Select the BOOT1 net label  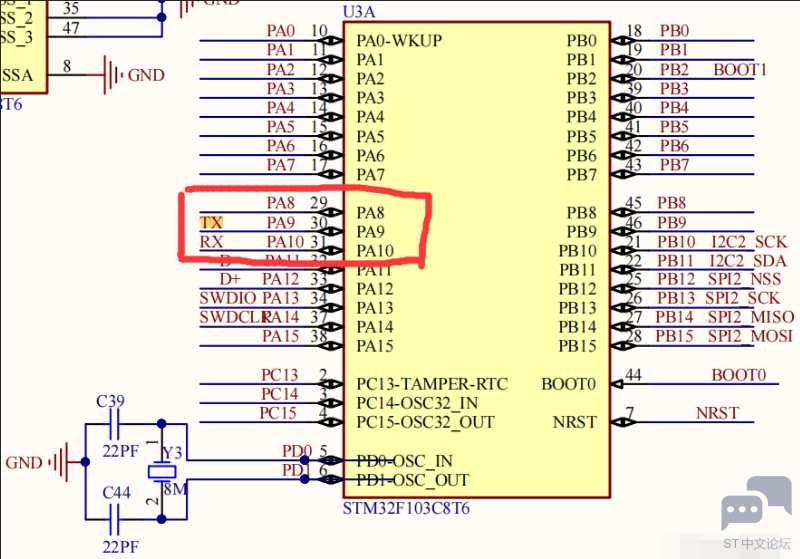tap(740, 69)
